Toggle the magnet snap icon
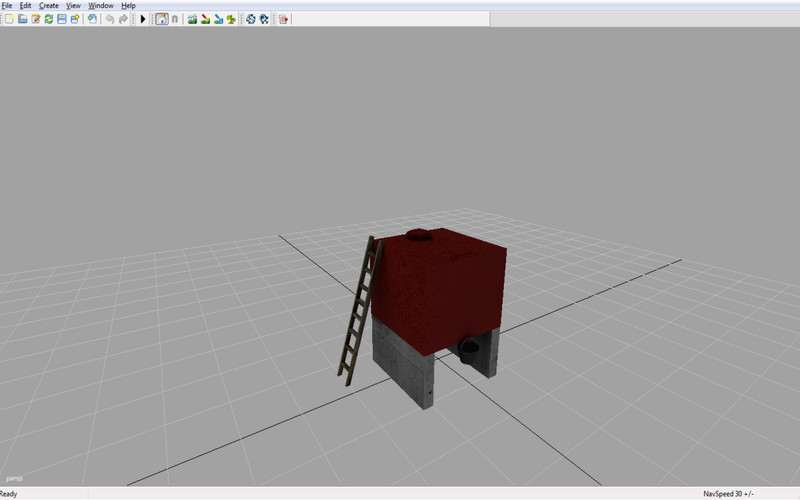Image resolution: width=800 pixels, height=500 pixels. click(x=175, y=19)
